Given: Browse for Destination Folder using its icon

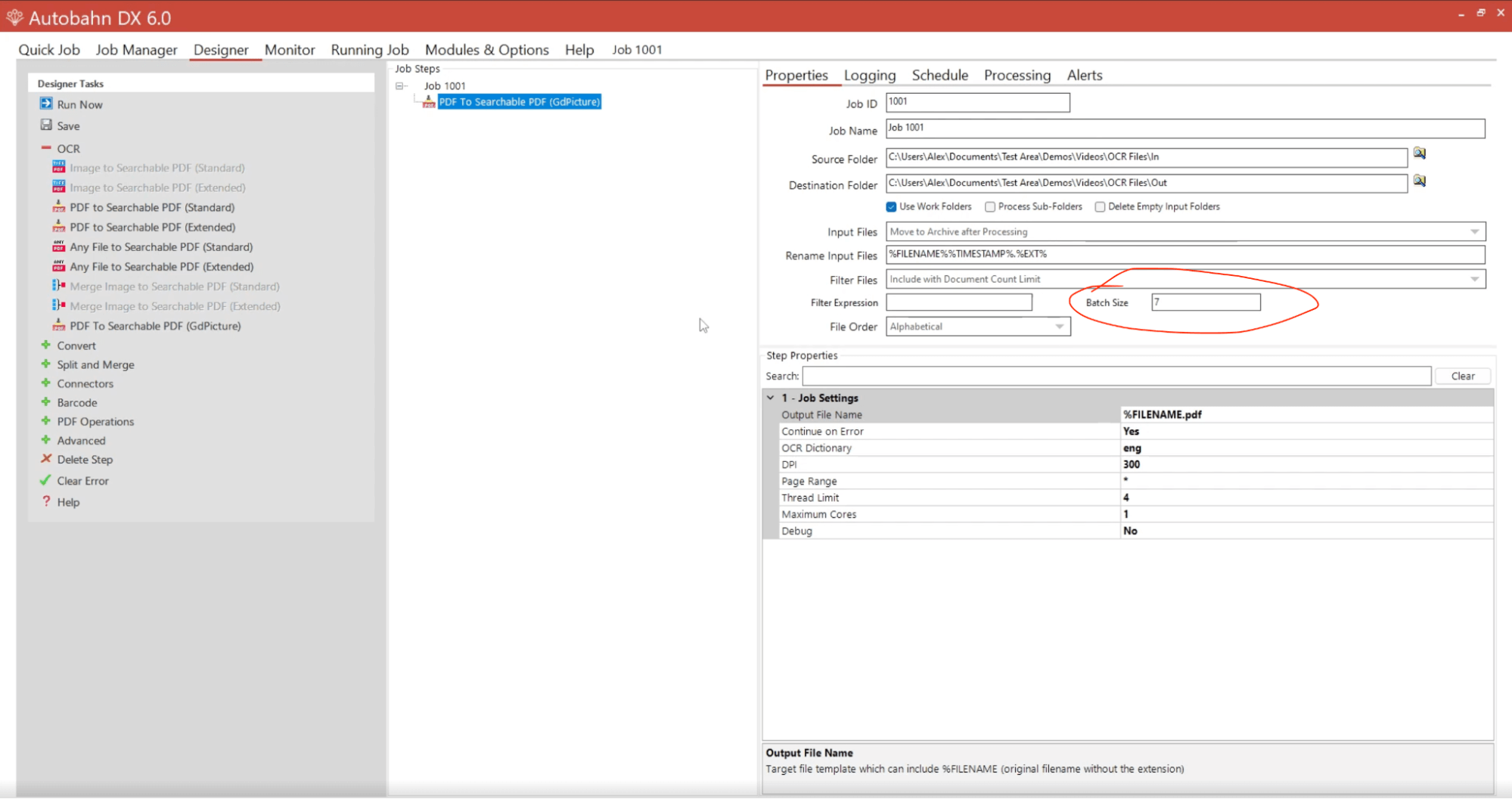Looking at the screenshot, I should (1419, 181).
